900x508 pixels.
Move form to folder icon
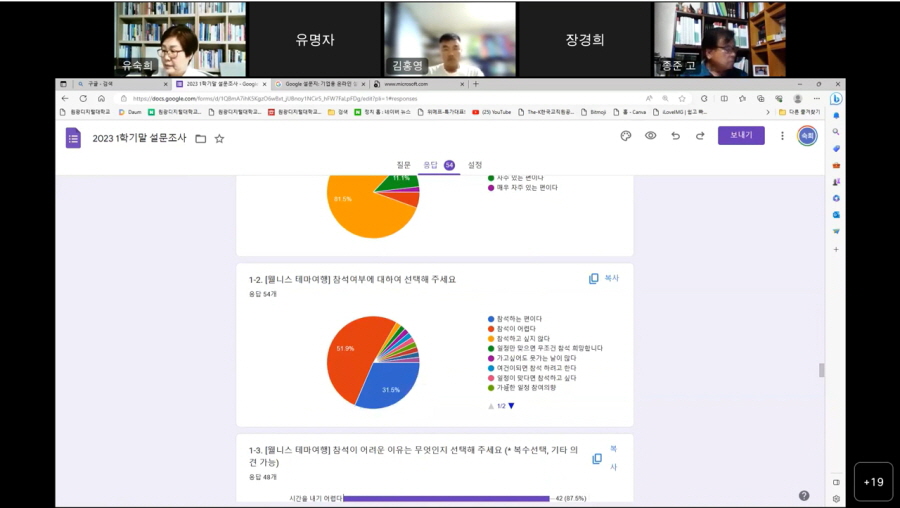[x=200, y=139]
